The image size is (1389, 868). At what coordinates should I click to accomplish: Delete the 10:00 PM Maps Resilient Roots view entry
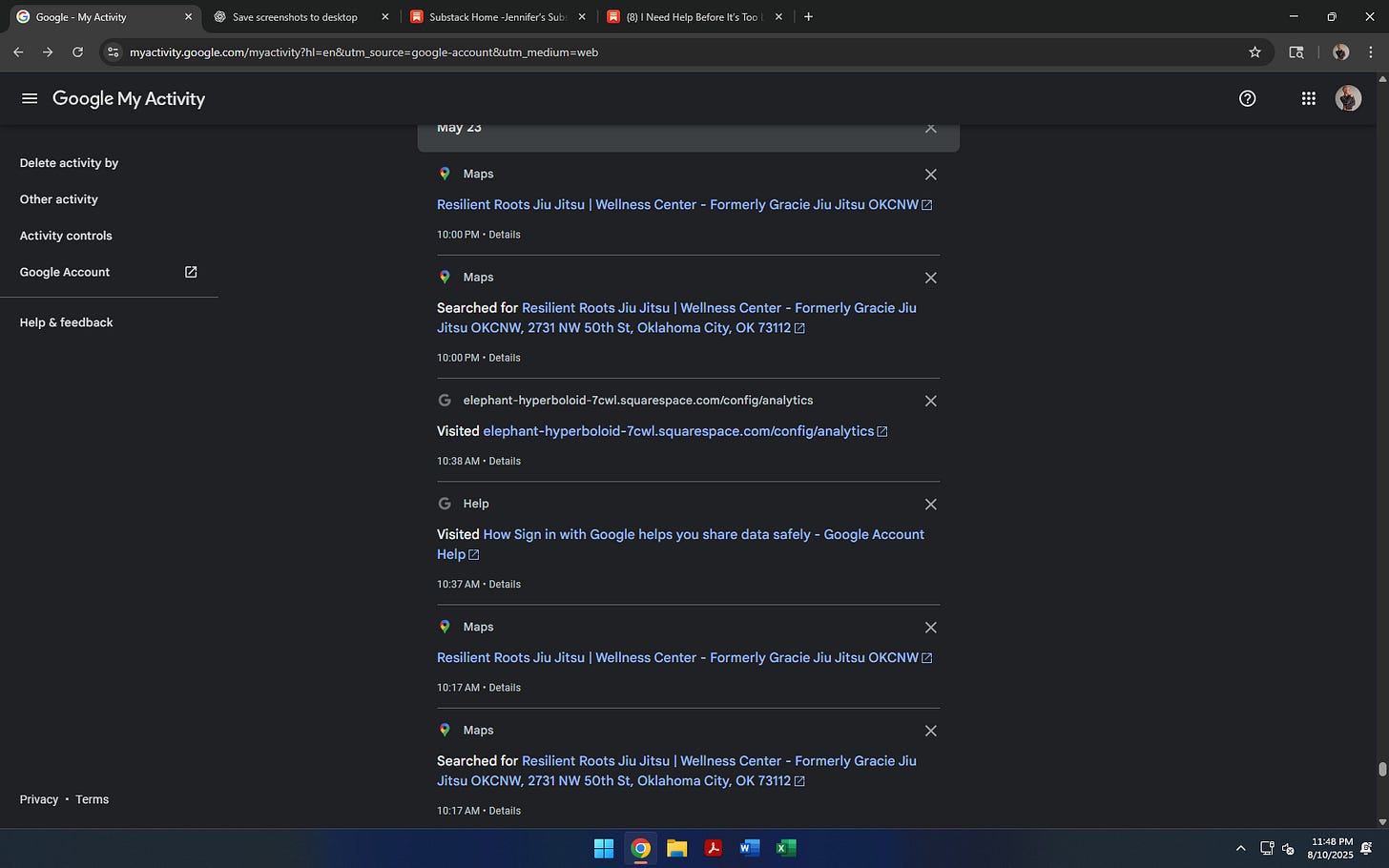coord(931,175)
